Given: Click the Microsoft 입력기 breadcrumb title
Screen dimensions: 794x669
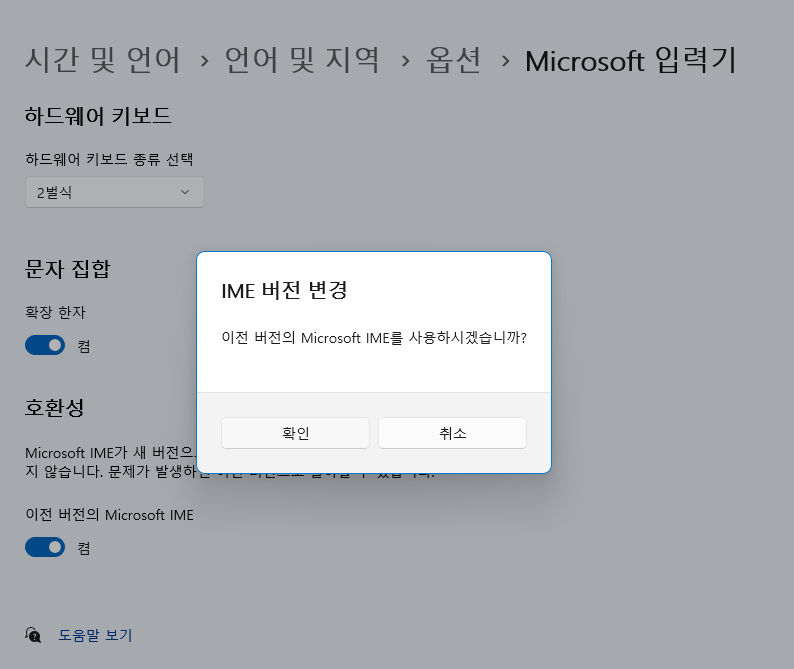Looking at the screenshot, I should coord(630,60).
